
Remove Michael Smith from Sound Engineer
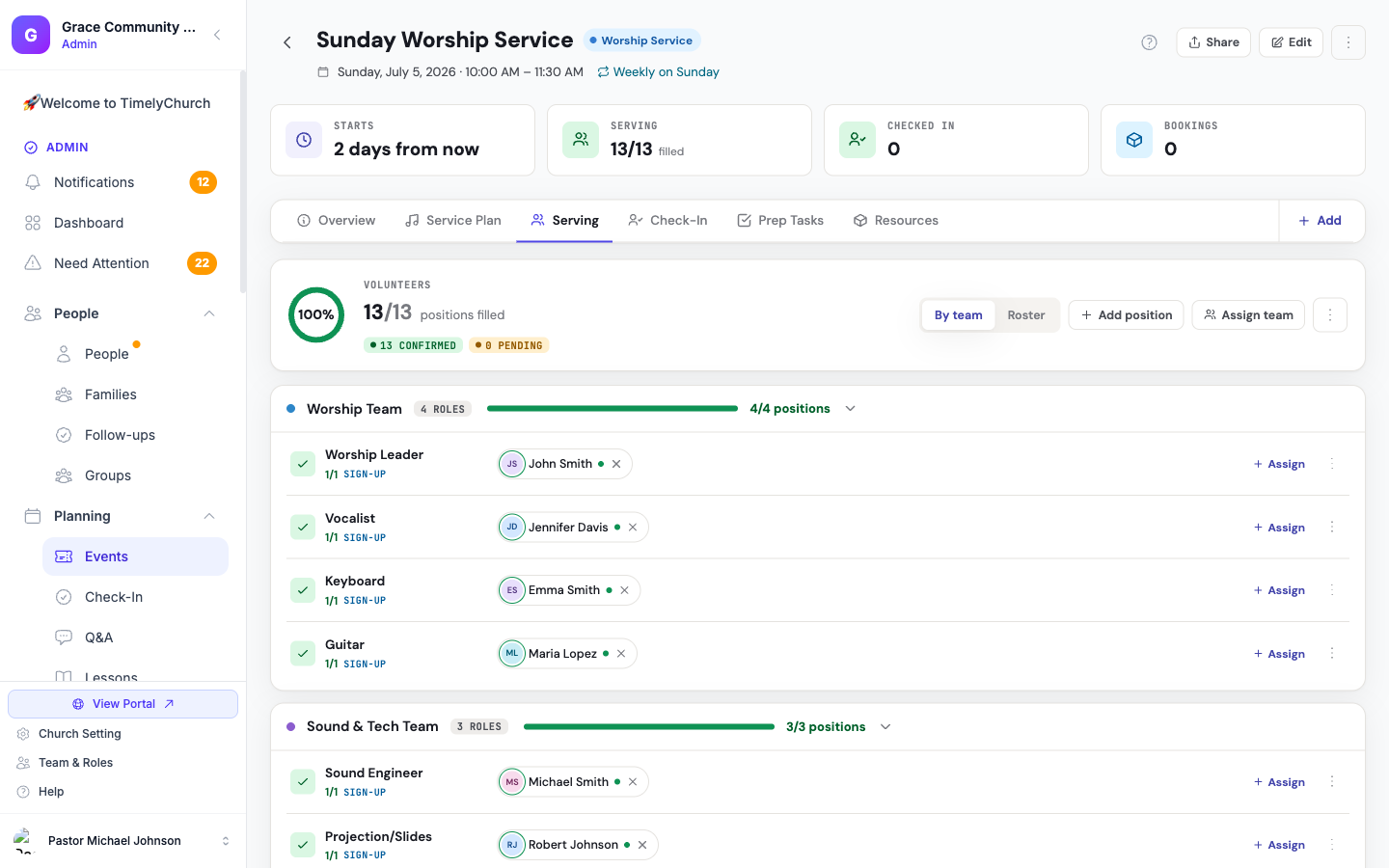[633, 782]
